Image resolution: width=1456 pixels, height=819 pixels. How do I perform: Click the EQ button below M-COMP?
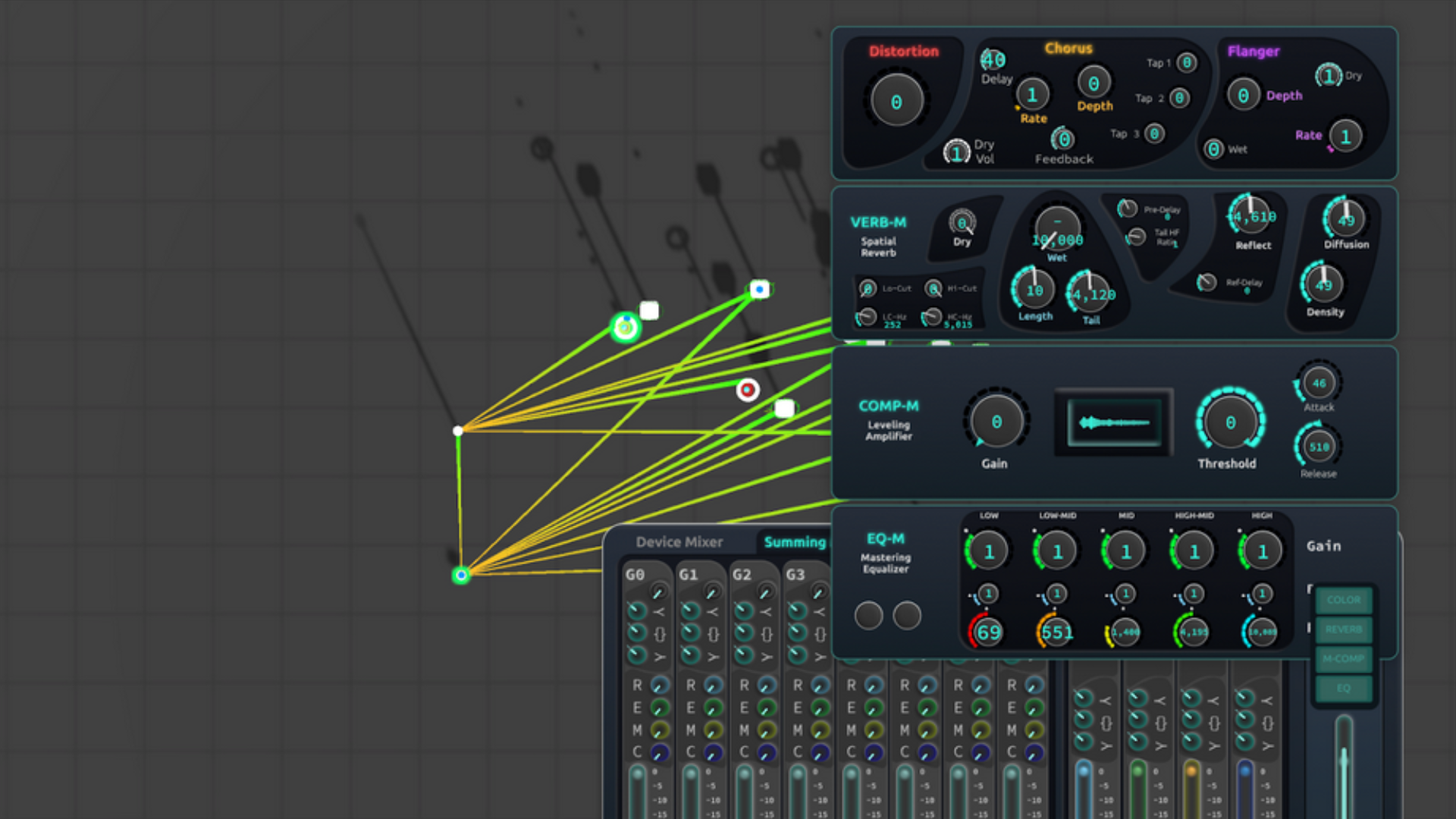coord(1343,689)
